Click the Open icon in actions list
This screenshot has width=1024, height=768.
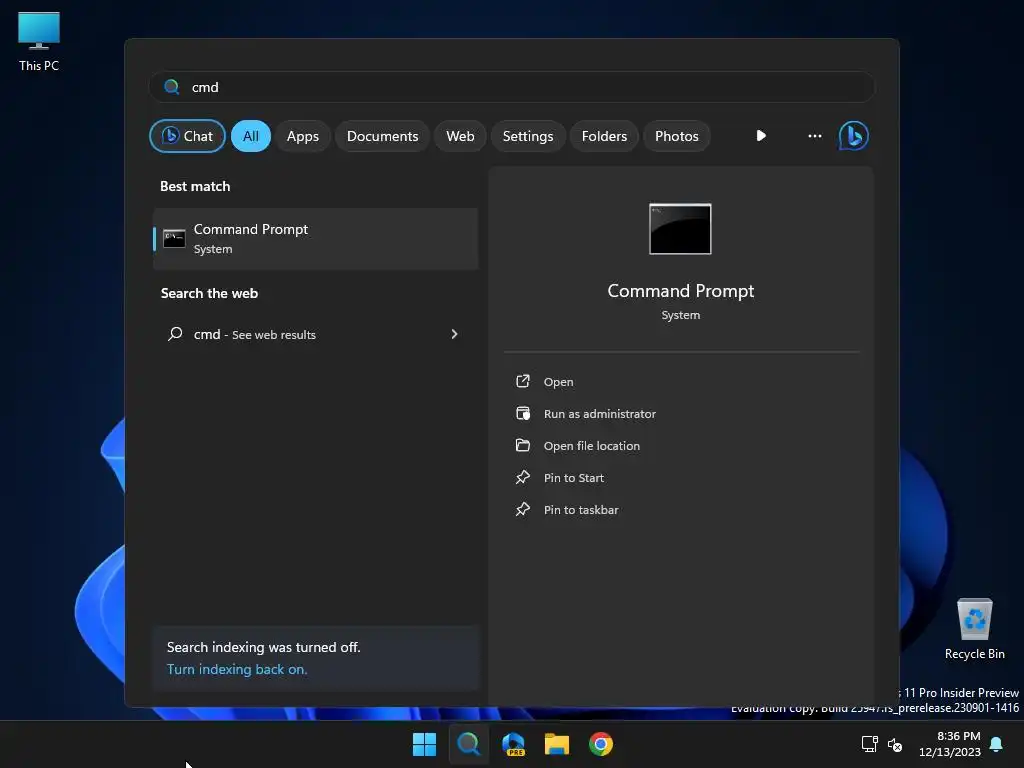[522, 381]
